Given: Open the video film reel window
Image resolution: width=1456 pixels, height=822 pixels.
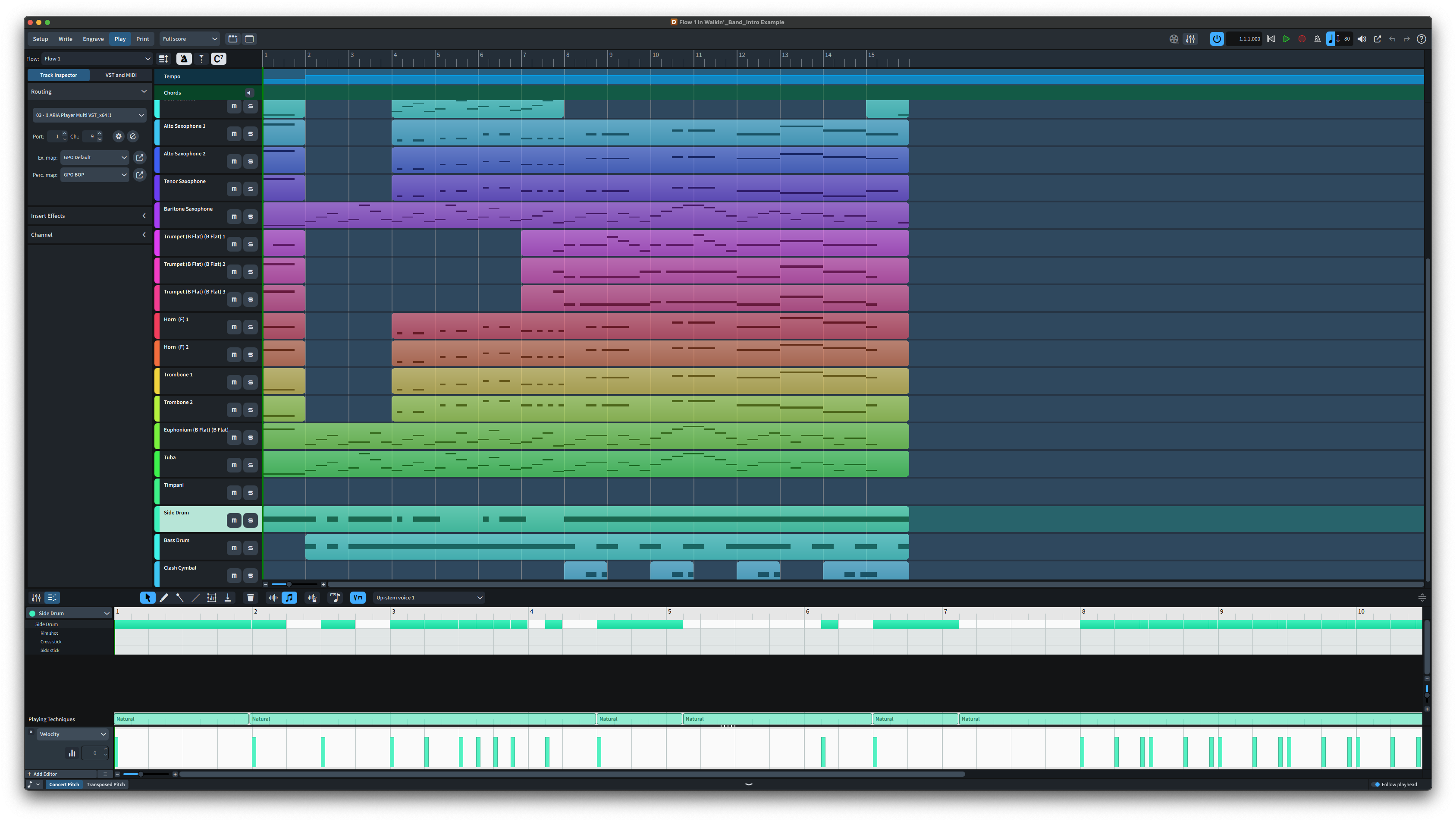Looking at the screenshot, I should pyautogui.click(x=1174, y=39).
